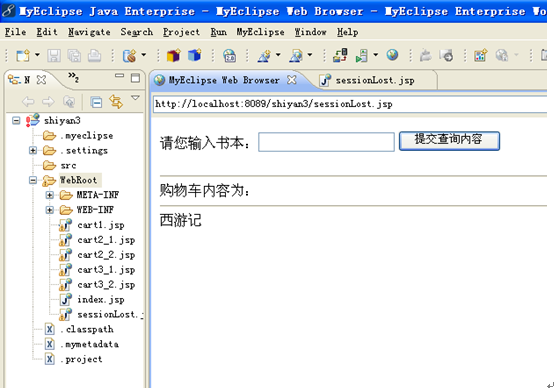557x388 pixels.
Task: Click the run server green arrow icon
Action: 362,55
